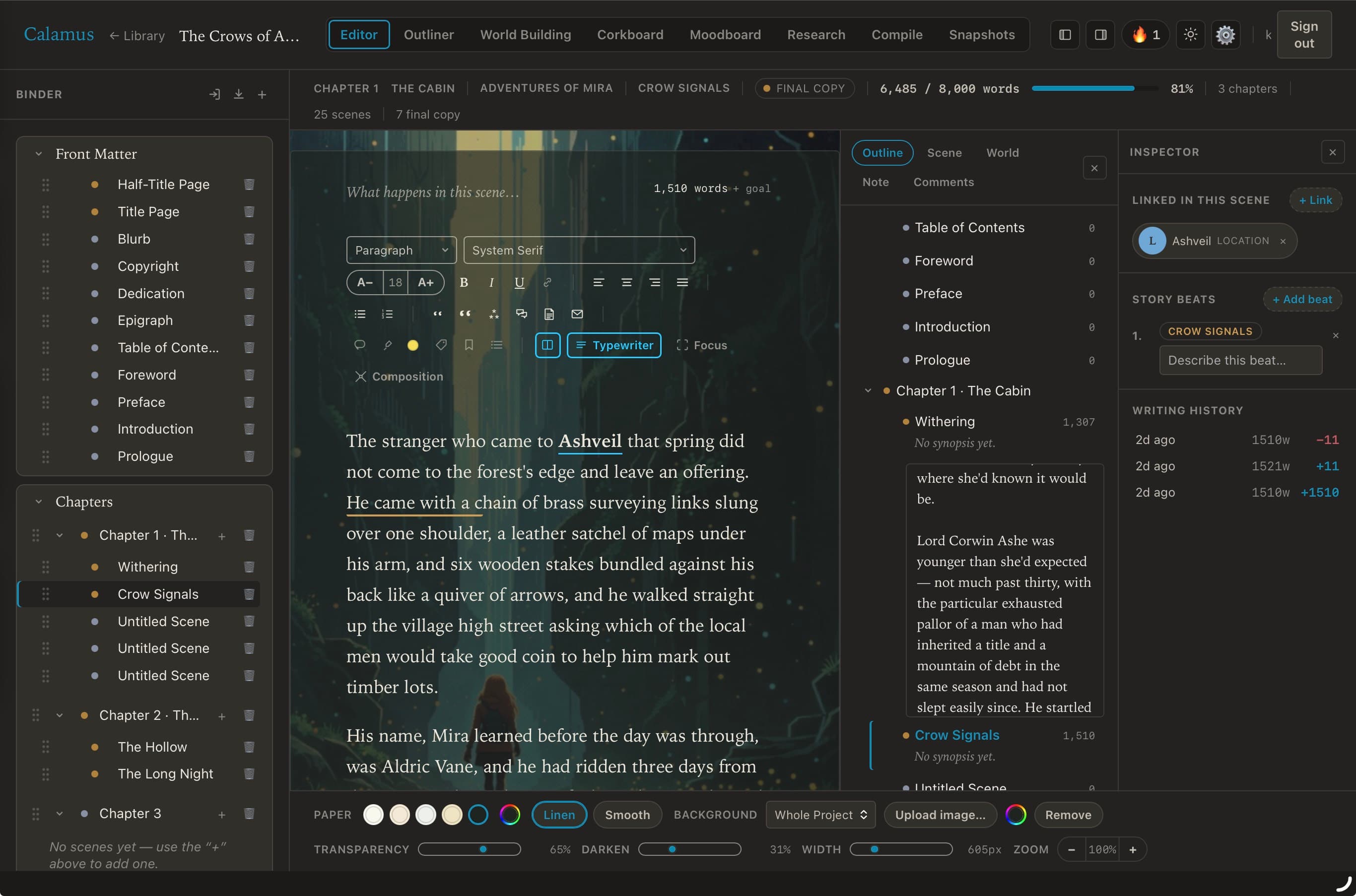Delete the Crow Signals scene via trash icon

tap(249, 594)
